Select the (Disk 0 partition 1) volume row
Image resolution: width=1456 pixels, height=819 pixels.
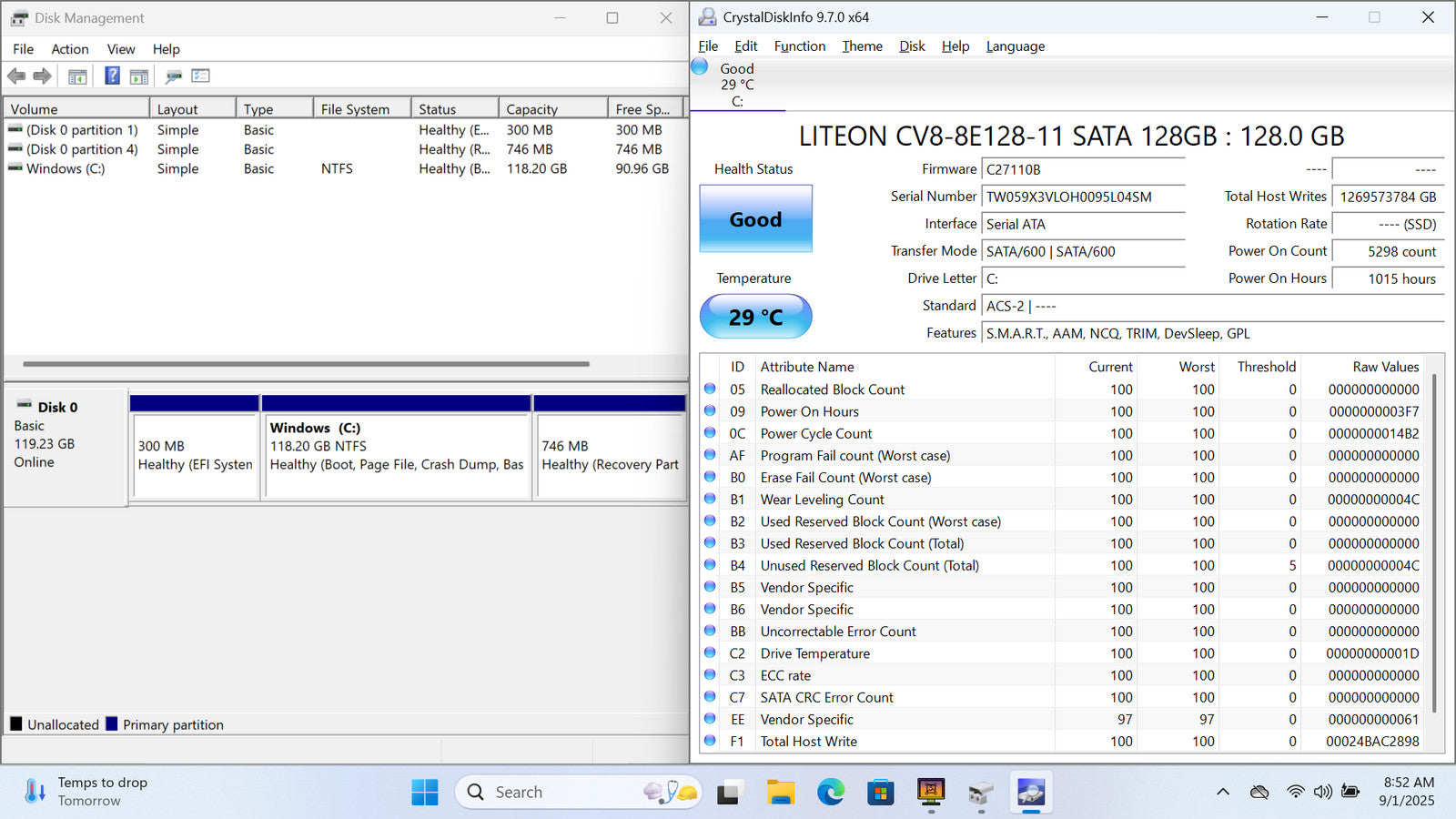point(345,130)
